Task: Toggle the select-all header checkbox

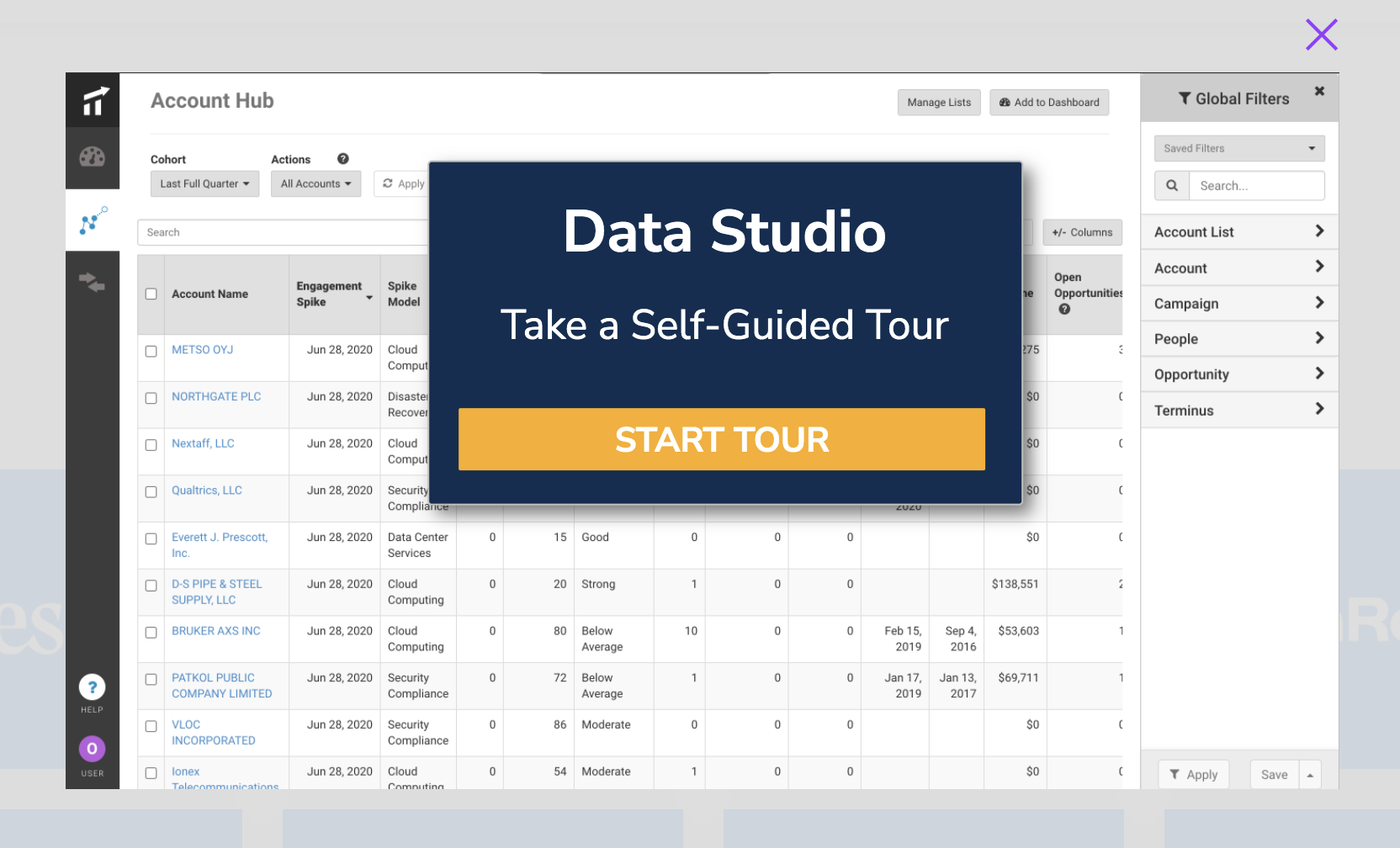Action: (x=151, y=294)
